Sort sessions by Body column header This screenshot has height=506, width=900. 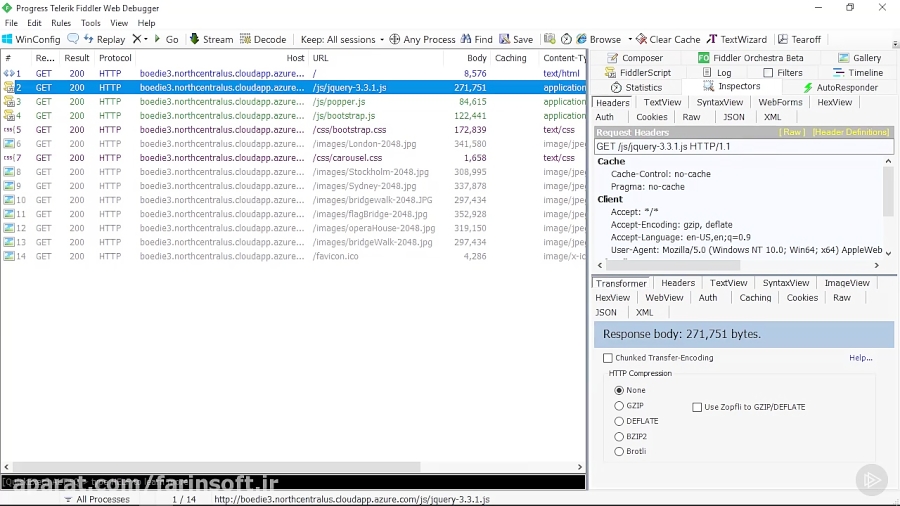coord(476,58)
